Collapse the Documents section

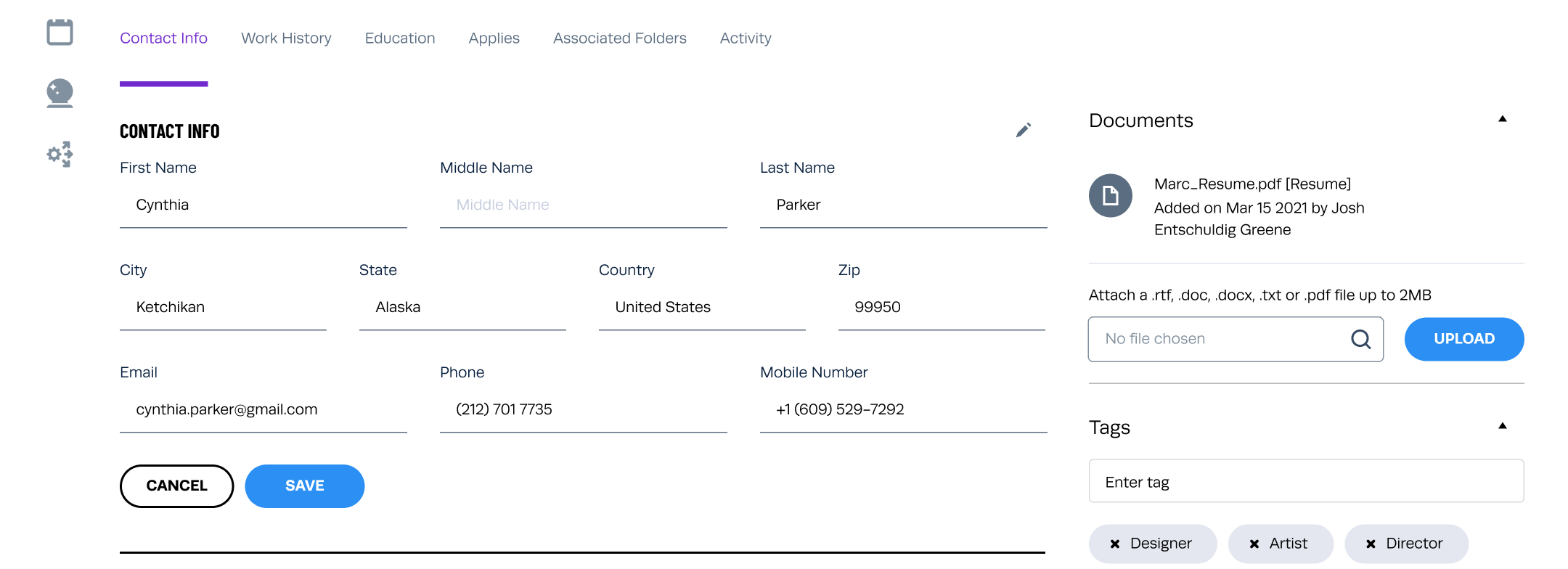[x=1503, y=119]
